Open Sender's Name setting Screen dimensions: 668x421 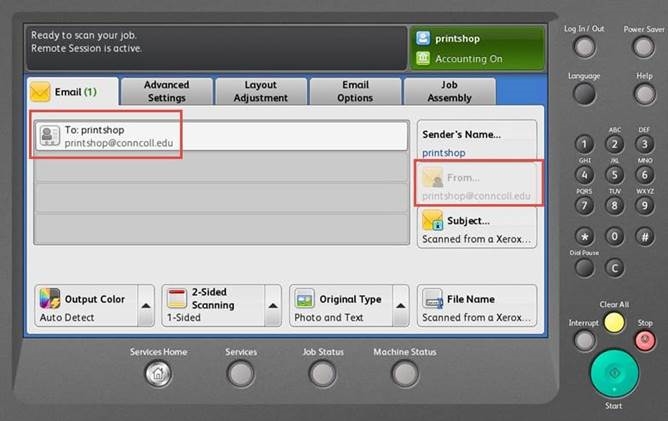point(477,142)
